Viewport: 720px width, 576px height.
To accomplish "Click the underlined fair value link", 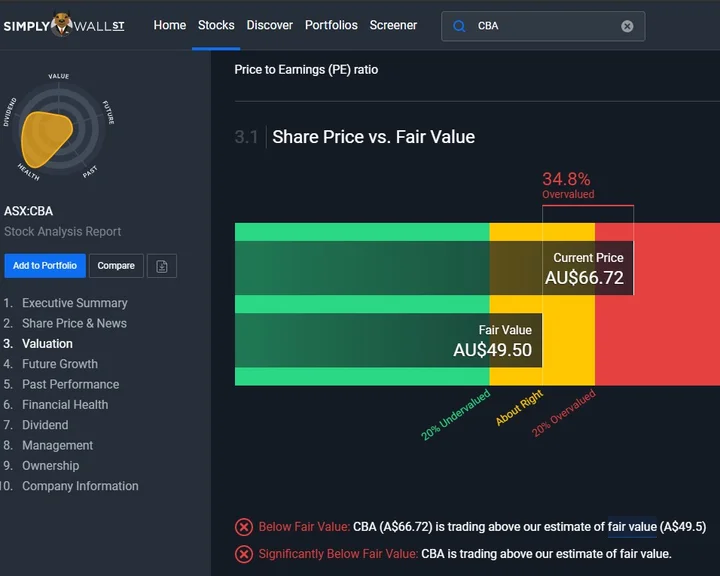I will click(632, 527).
